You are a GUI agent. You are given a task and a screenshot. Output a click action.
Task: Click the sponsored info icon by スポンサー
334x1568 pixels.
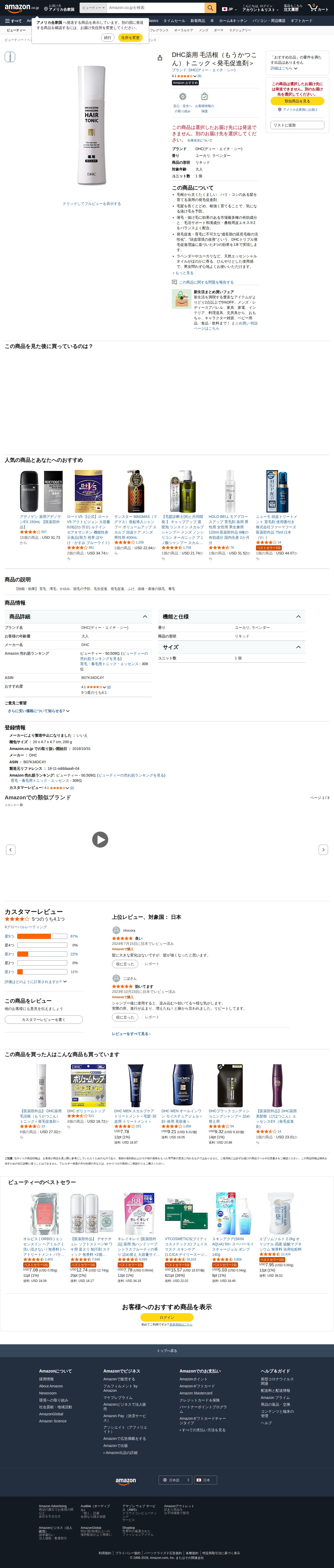point(21,805)
